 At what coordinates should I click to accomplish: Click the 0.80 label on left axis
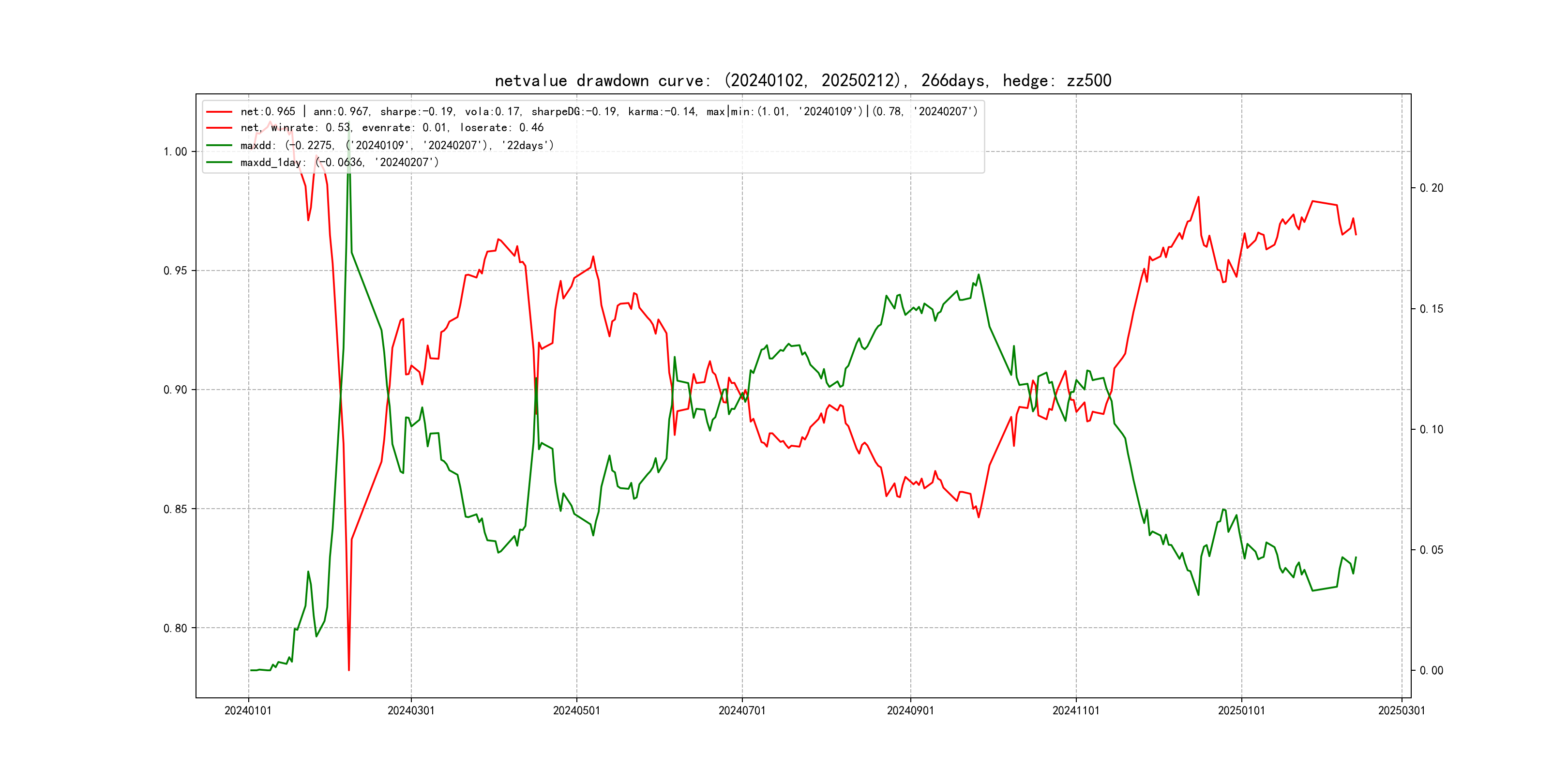tap(175, 628)
